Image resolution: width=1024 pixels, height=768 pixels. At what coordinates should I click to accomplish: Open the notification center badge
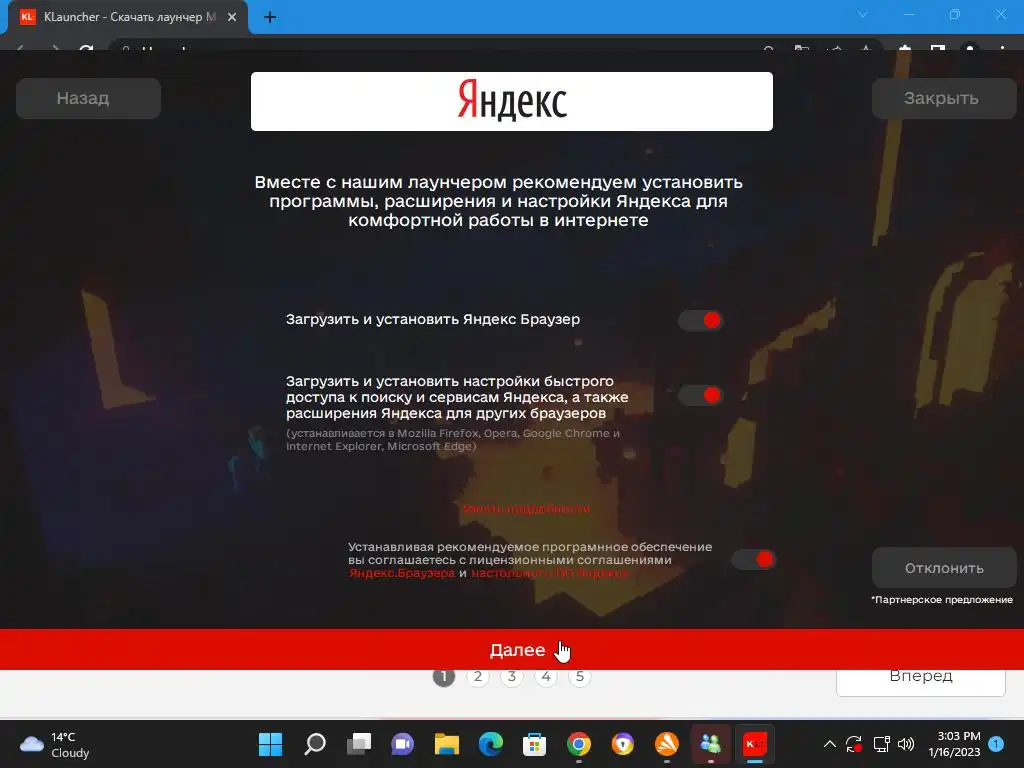pyautogui.click(x=996, y=744)
